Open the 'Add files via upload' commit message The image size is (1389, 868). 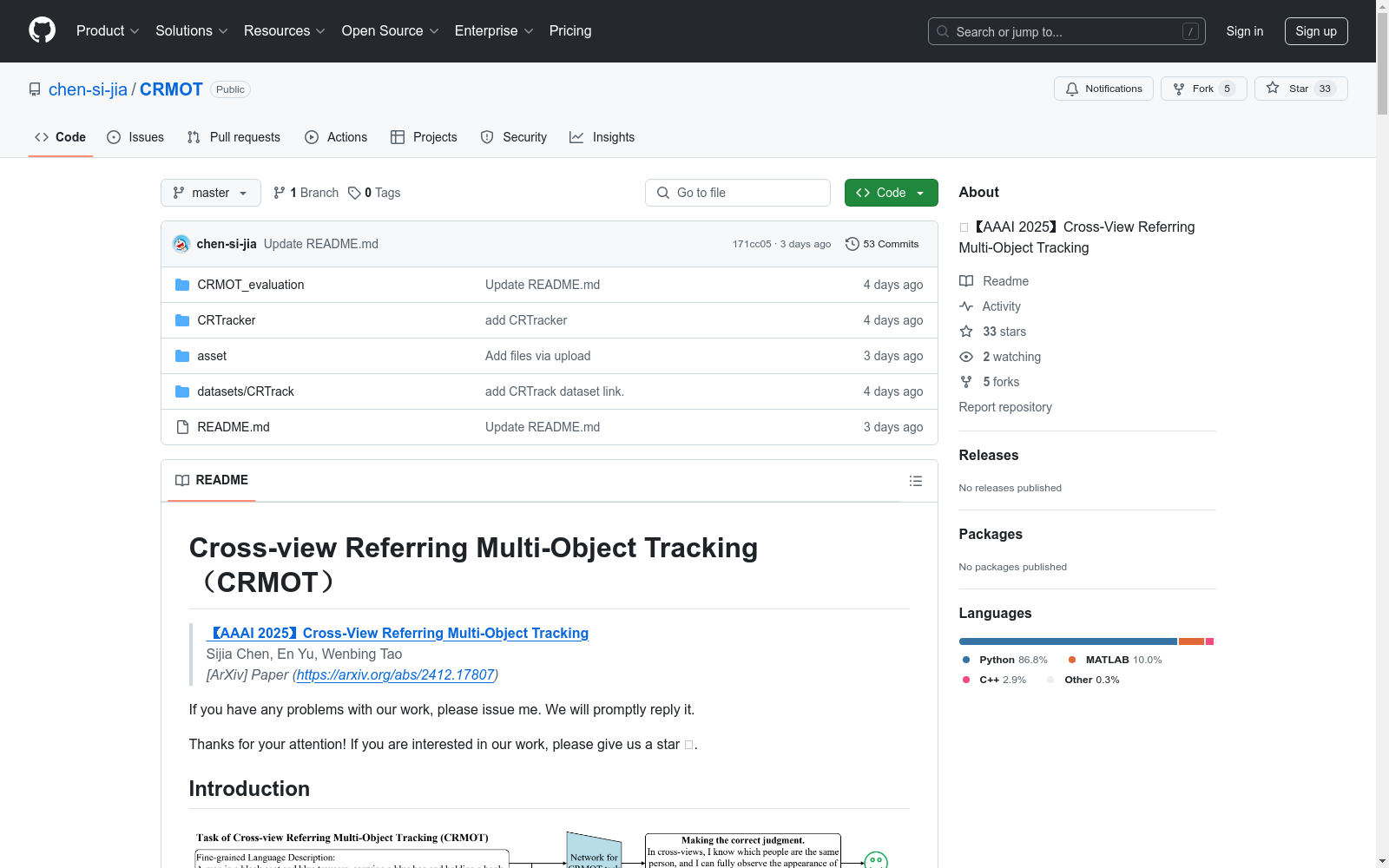(x=538, y=356)
